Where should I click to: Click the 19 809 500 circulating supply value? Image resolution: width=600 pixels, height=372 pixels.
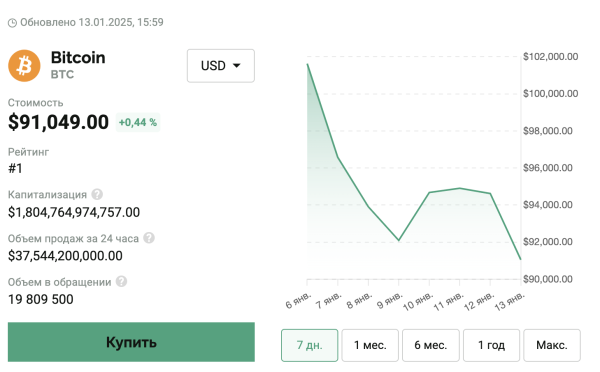pos(41,299)
